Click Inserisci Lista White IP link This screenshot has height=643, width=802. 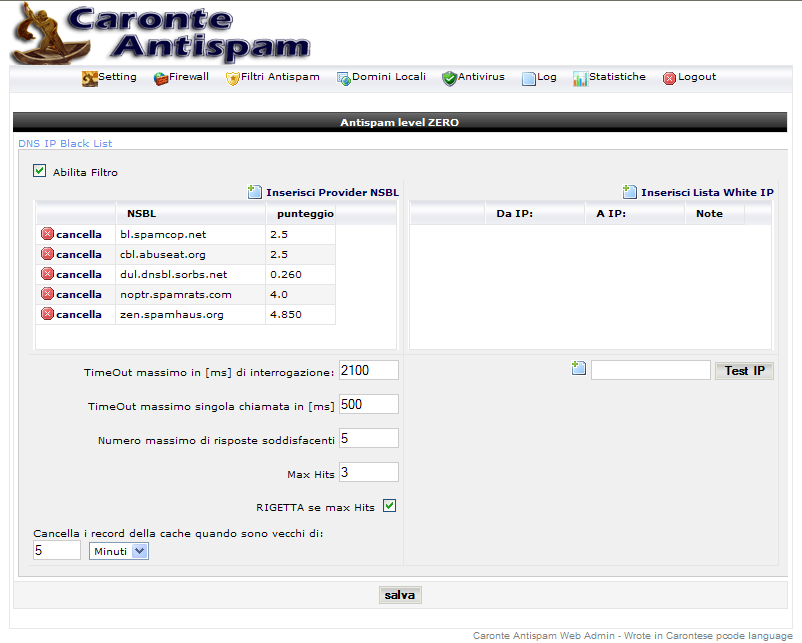(x=706, y=192)
